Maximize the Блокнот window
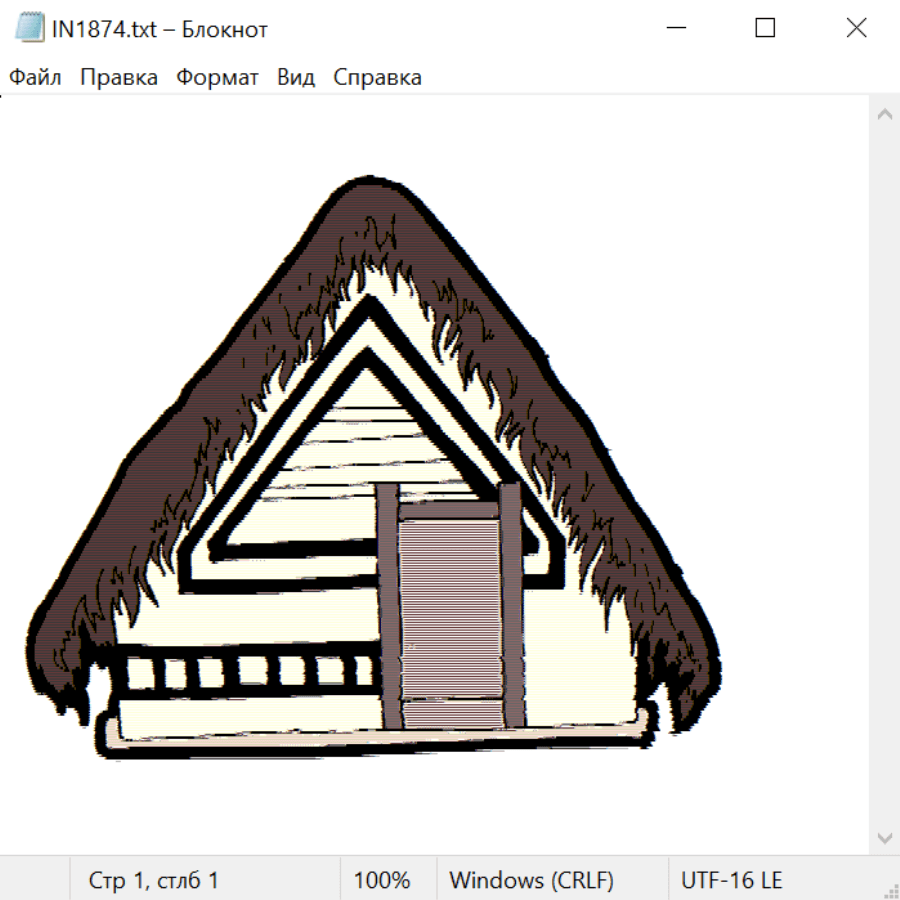The width and height of the screenshot is (900, 900). click(x=765, y=29)
